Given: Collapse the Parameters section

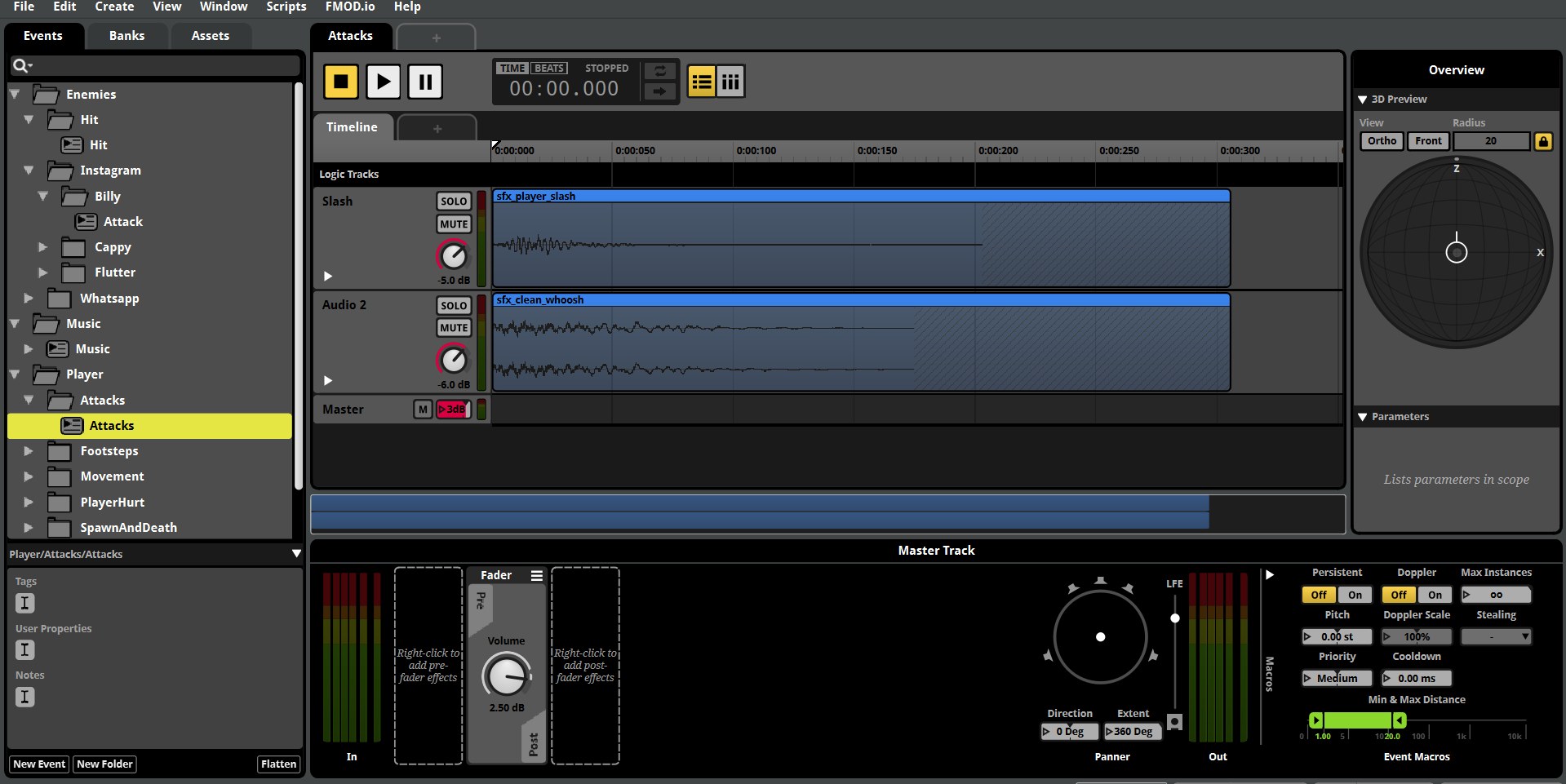Looking at the screenshot, I should [x=1362, y=417].
